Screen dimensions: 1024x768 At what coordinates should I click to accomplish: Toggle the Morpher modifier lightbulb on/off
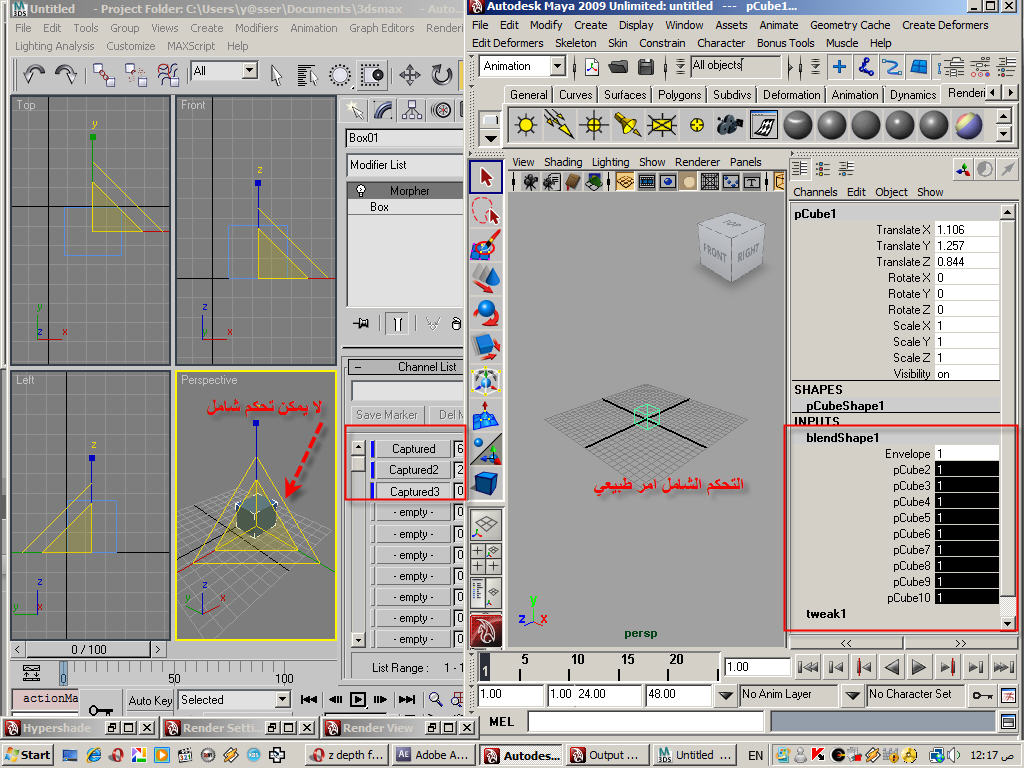coord(360,191)
